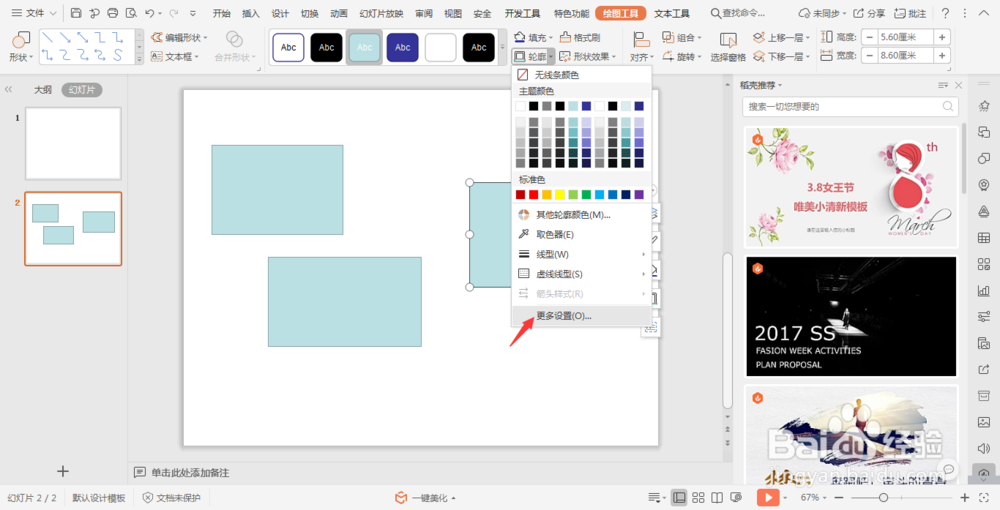Click the 未同步 sync status button
Viewport: 1000px width, 510px height.
tap(822, 13)
